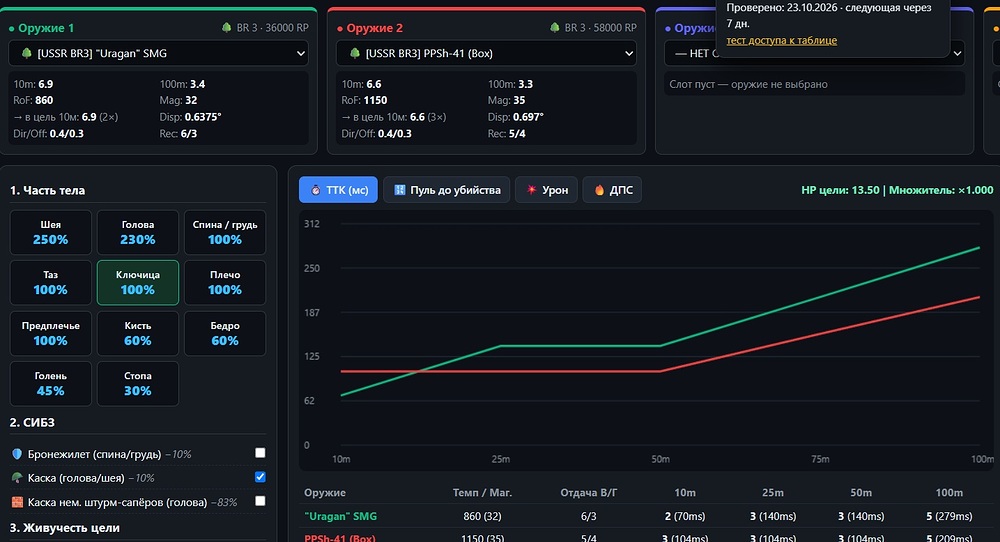The image size is (1000, 542).
Task: Select the Шея 250% body part
Action: point(50,232)
